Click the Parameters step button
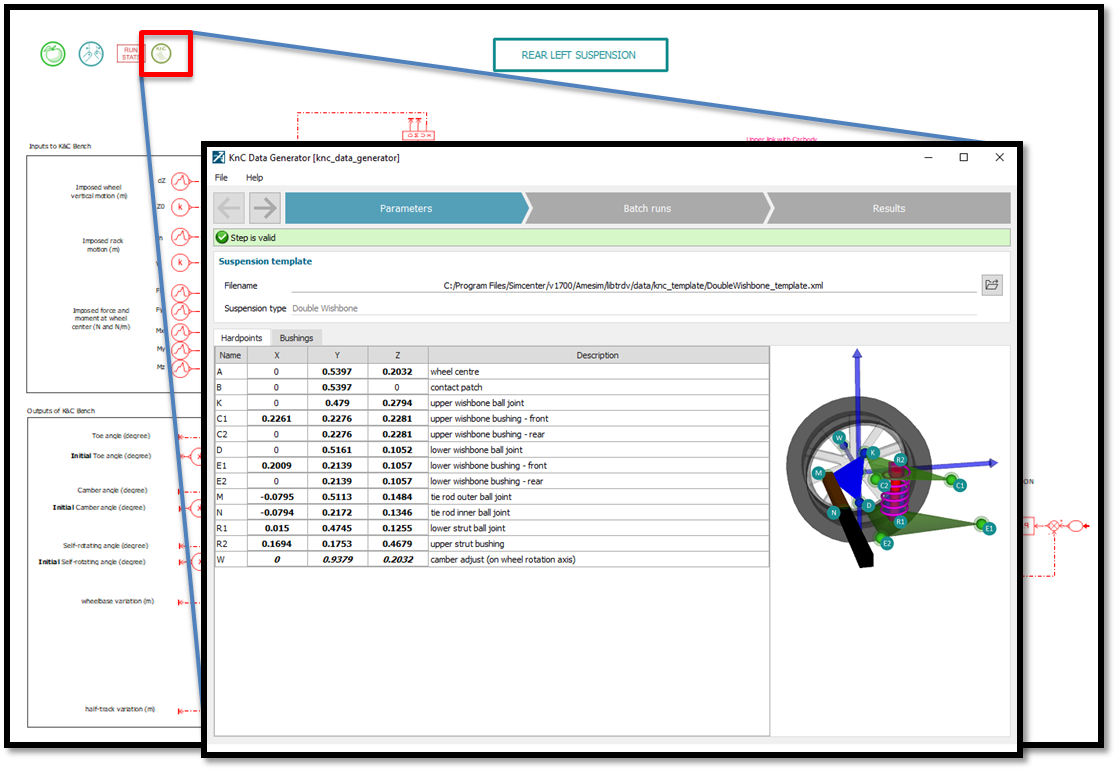This screenshot has height=771, width=1117. (x=406, y=208)
